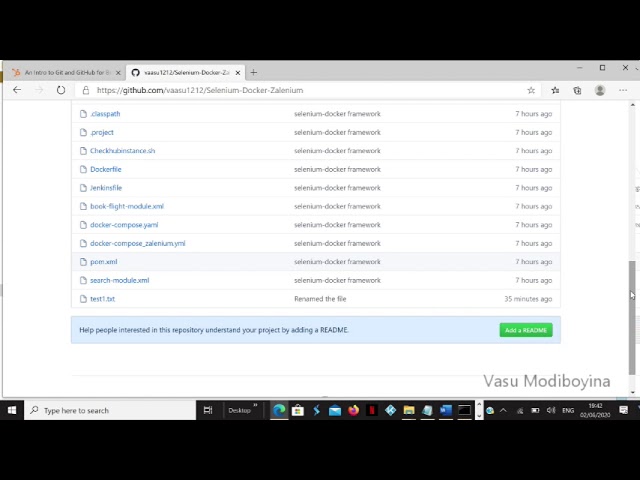Screen dimensions: 640x480
Task: Click scrollbar down arrow of the page
Action: point(633,392)
